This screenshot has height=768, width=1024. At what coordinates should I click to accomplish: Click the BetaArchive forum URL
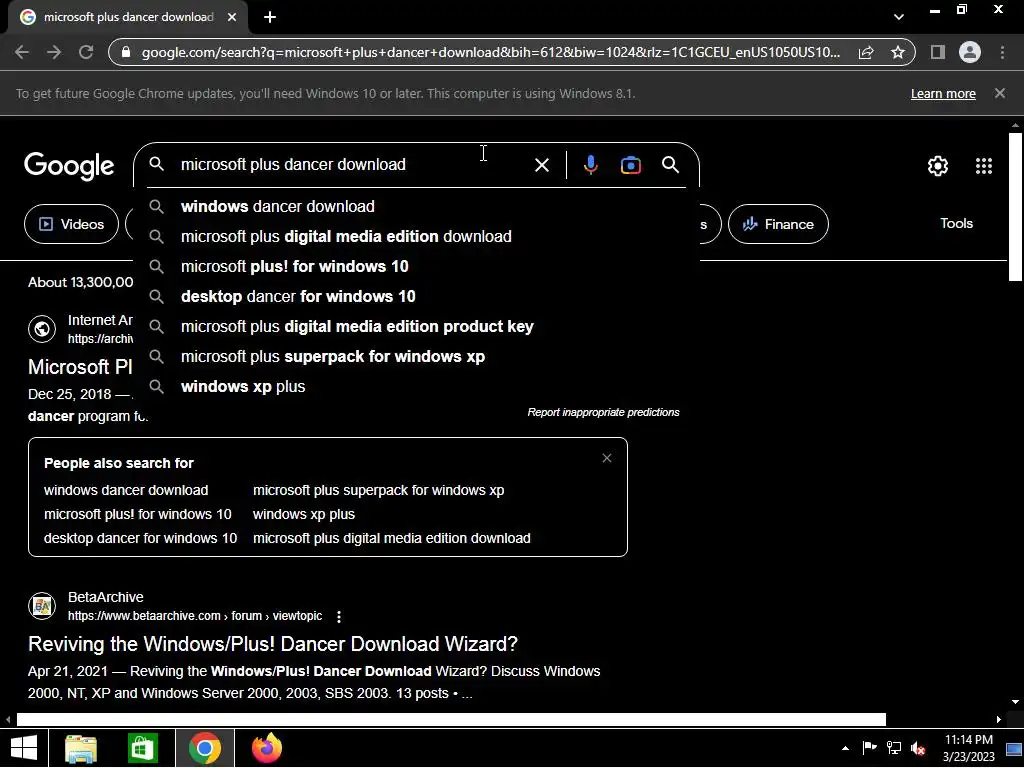(x=195, y=616)
